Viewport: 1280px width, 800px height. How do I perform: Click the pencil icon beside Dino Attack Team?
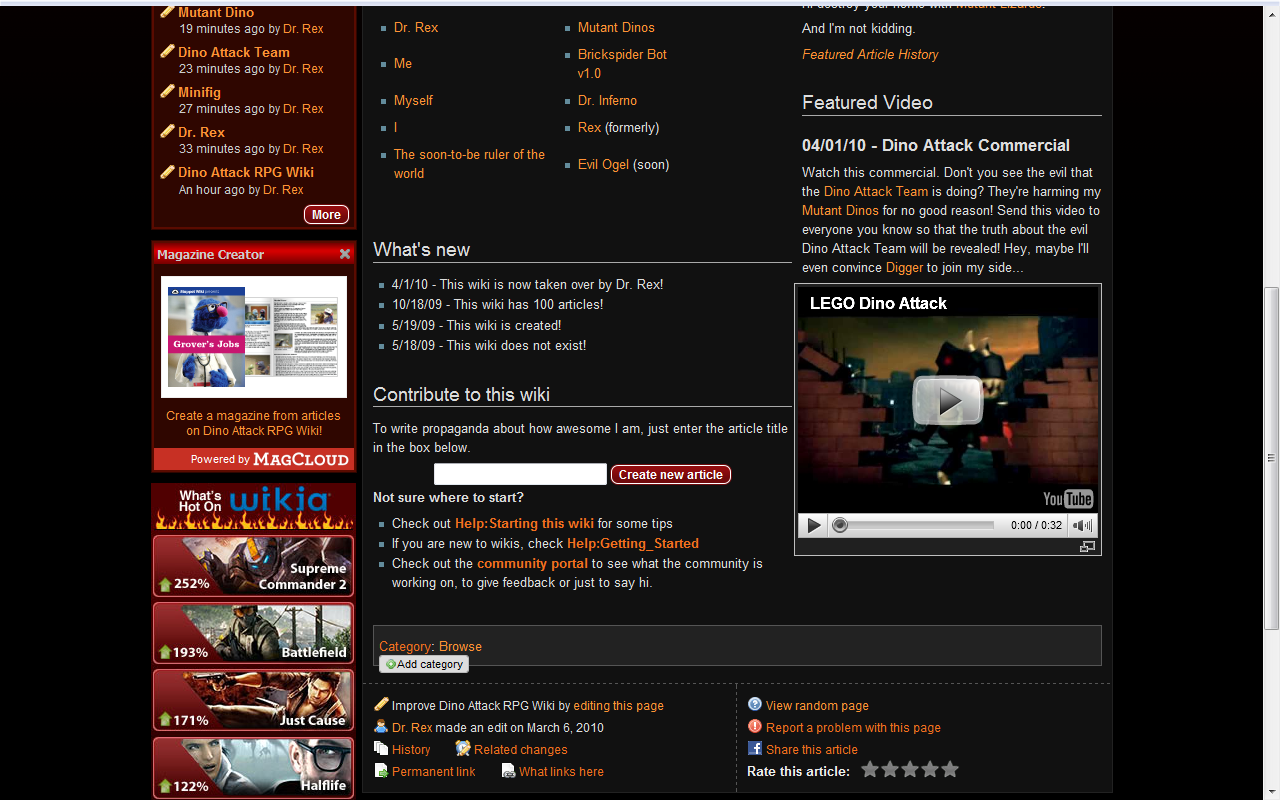point(167,51)
